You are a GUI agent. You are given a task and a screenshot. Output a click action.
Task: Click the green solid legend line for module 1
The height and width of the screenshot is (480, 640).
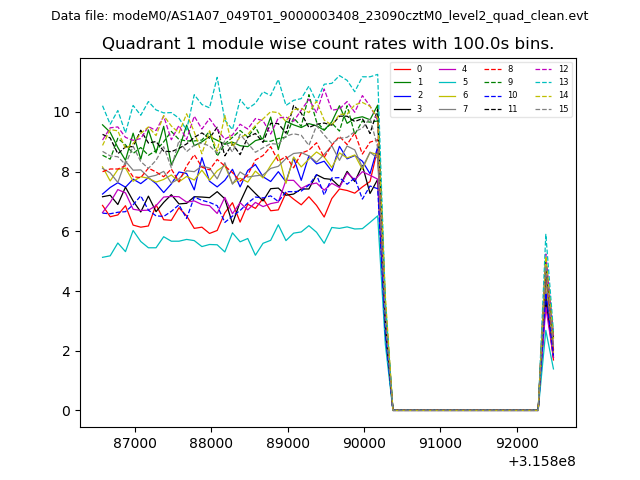pos(403,82)
